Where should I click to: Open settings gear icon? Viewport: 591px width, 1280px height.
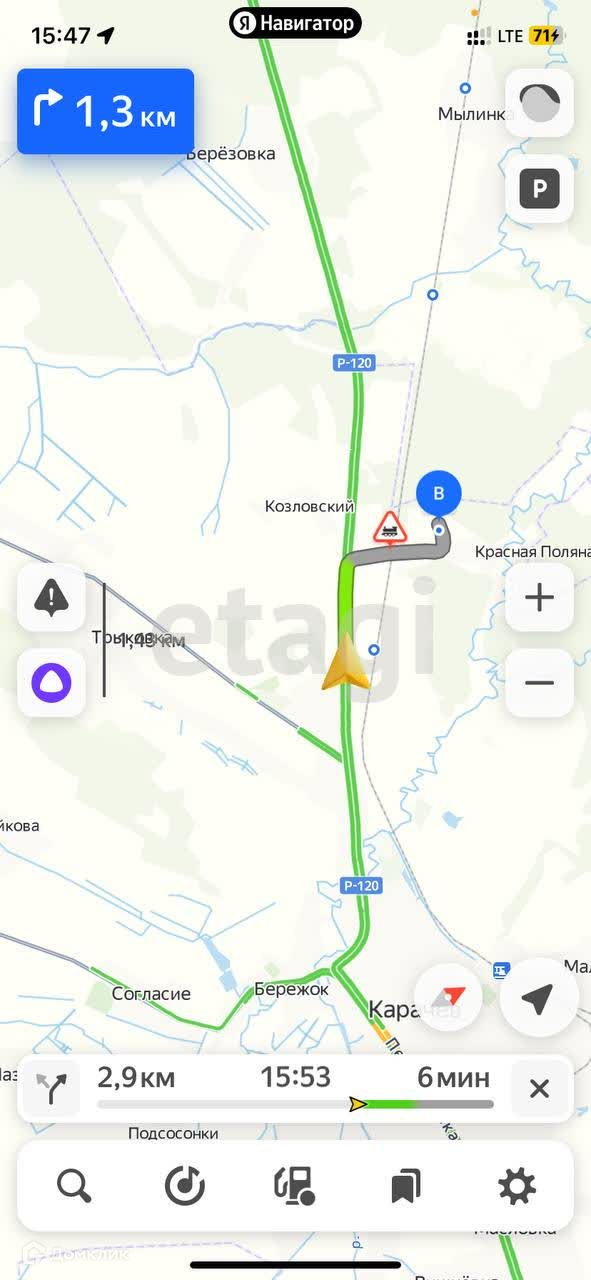[516, 1187]
